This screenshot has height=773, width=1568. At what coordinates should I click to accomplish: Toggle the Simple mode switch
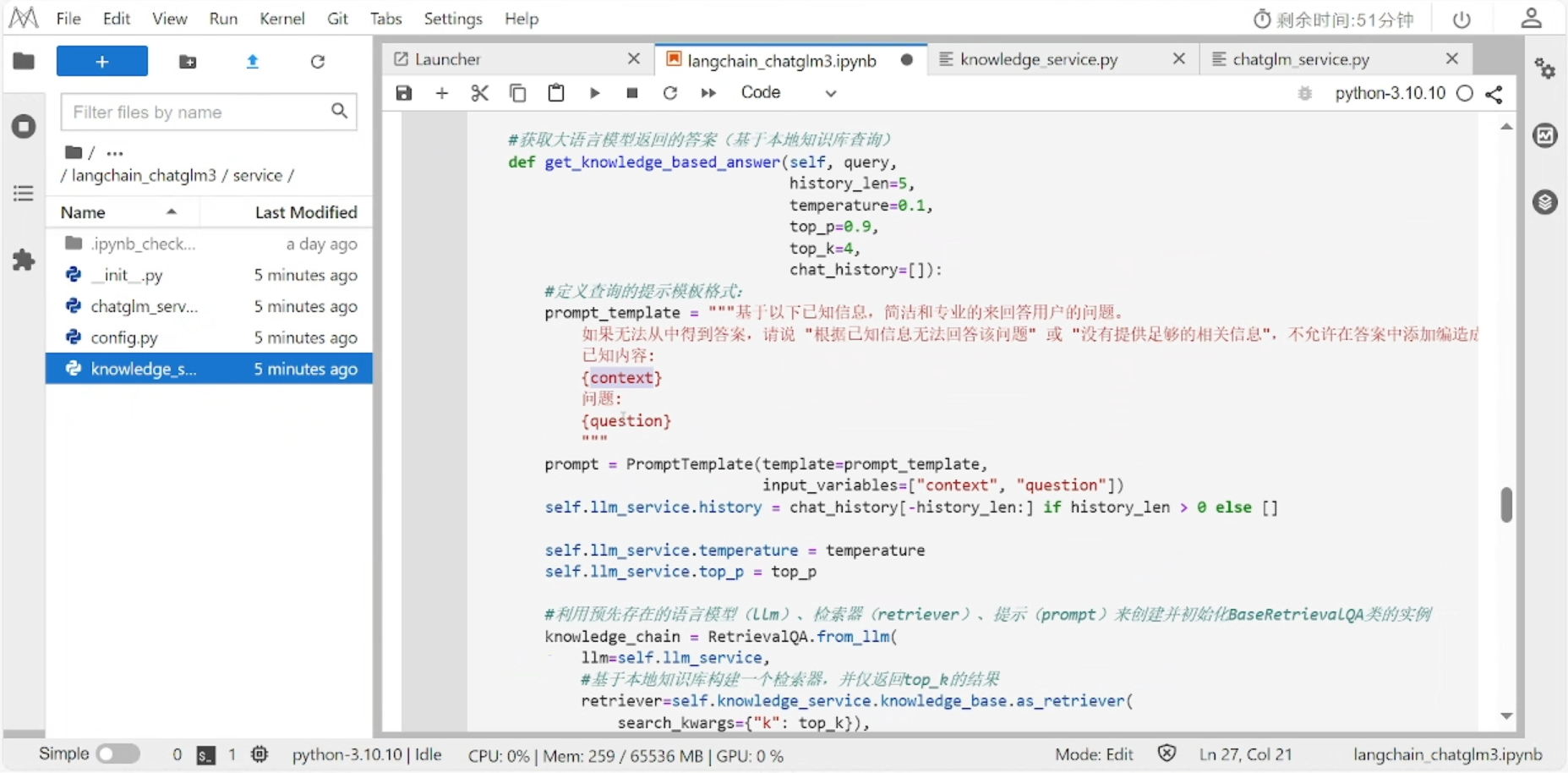point(117,754)
